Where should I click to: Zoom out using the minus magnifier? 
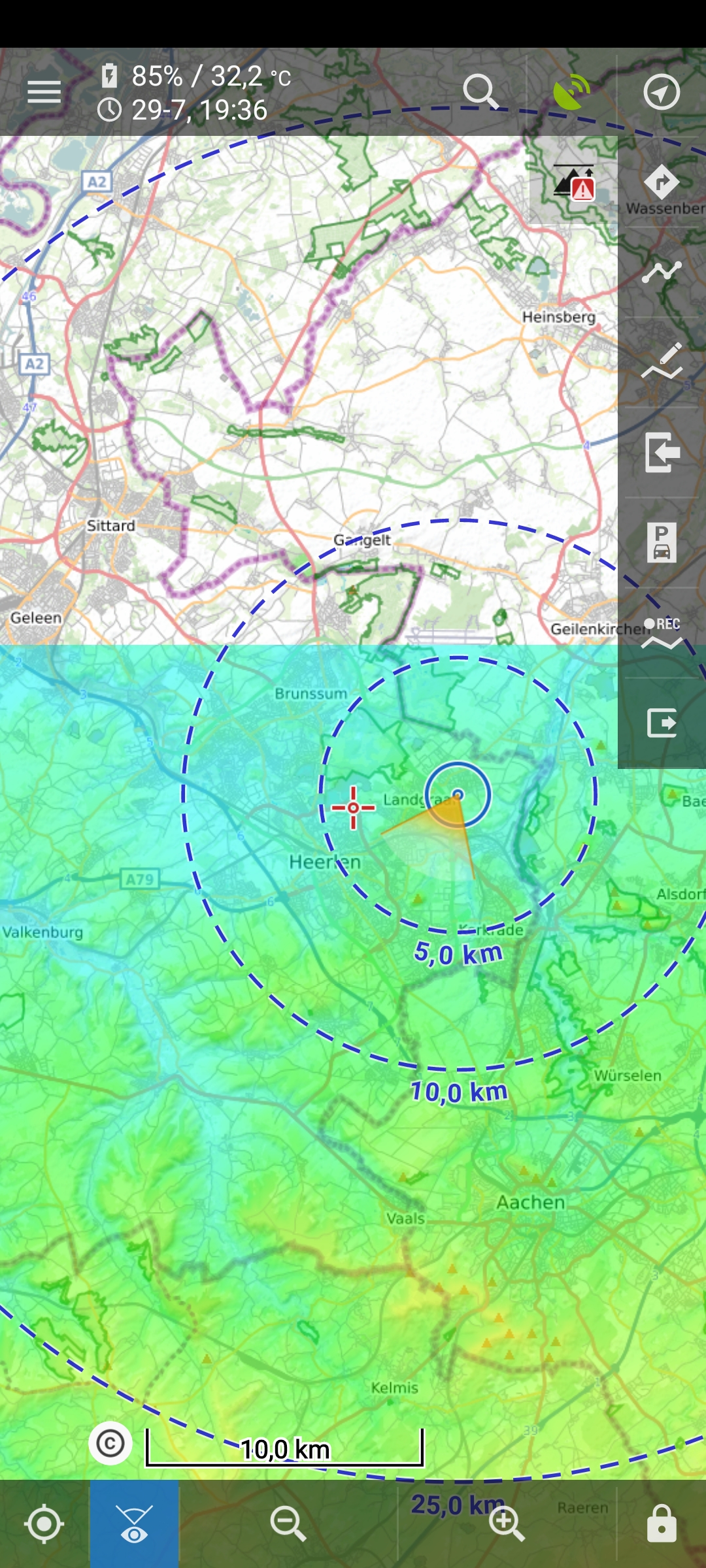click(288, 1524)
